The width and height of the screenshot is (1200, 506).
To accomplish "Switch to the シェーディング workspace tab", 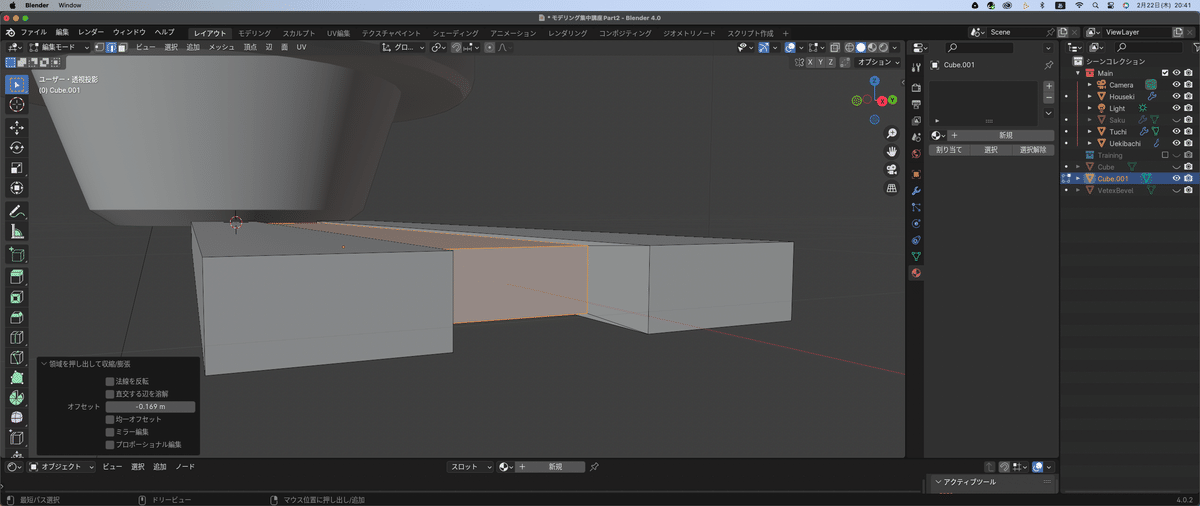I will (x=455, y=33).
